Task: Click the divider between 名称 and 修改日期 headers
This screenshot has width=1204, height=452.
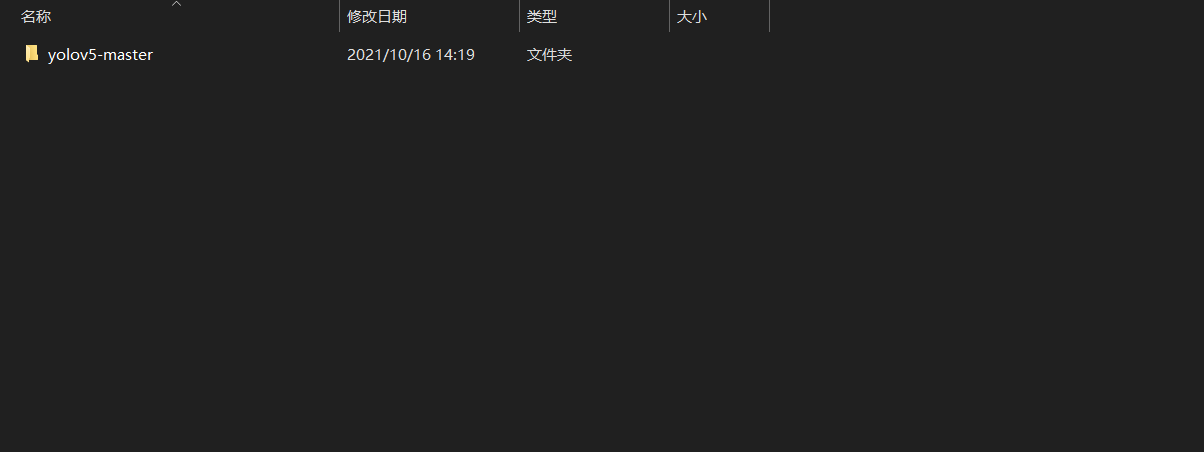Action: tap(339, 17)
